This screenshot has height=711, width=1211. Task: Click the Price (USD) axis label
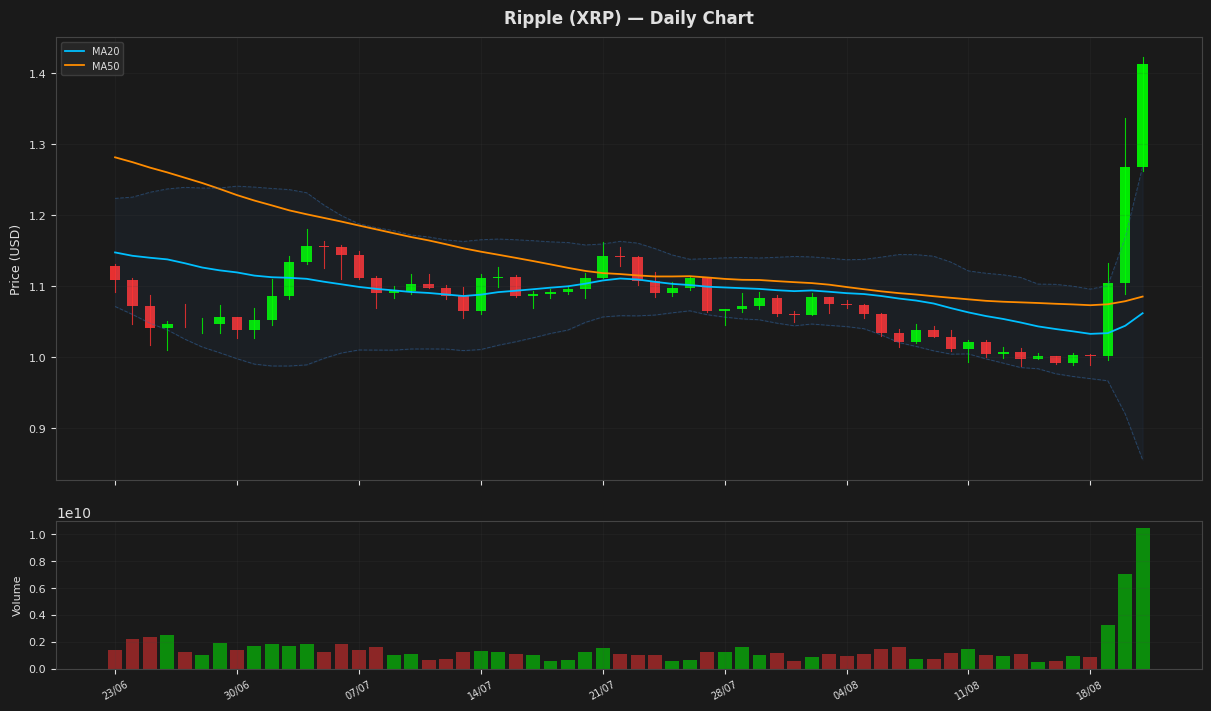tap(15, 259)
